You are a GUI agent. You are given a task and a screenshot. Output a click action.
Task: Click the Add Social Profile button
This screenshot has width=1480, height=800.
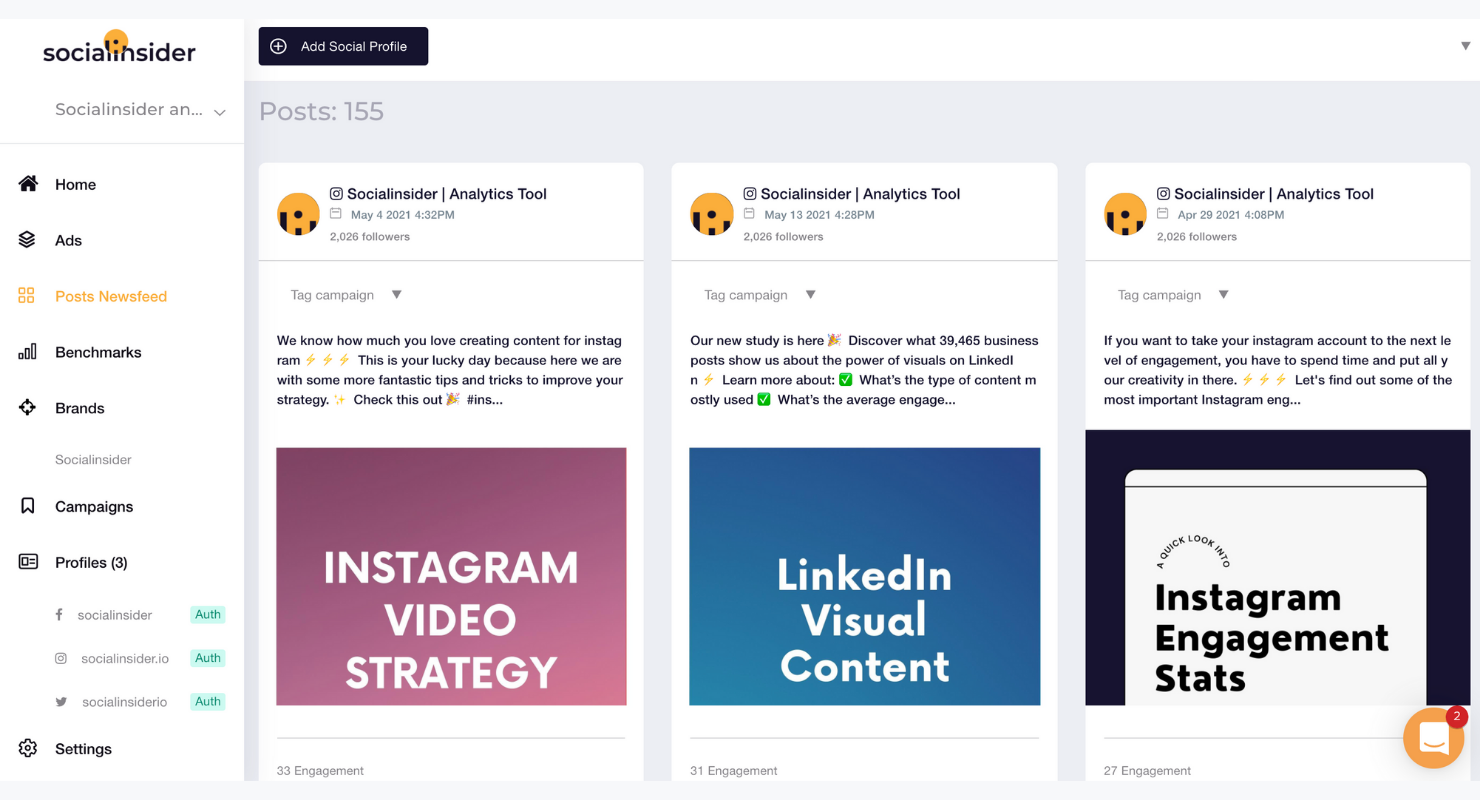[x=343, y=46]
